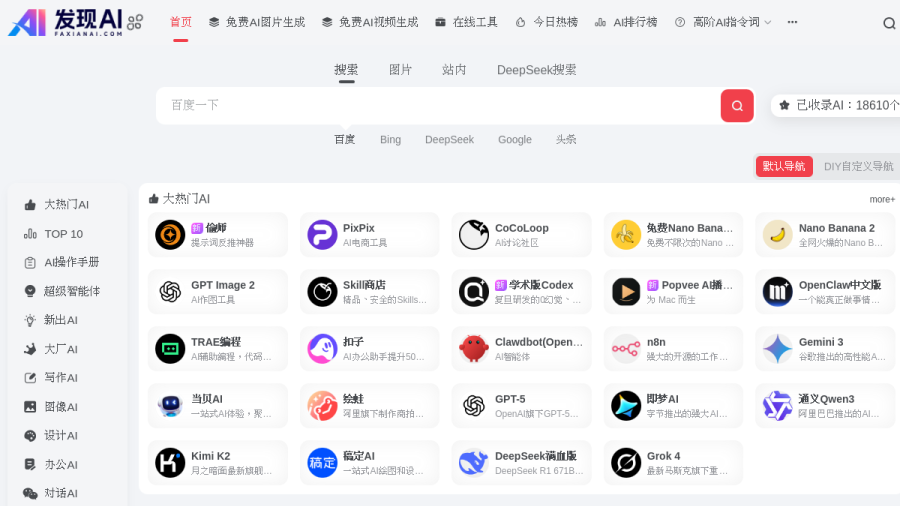Choose DeepSeek engine under the search box

[x=449, y=139]
